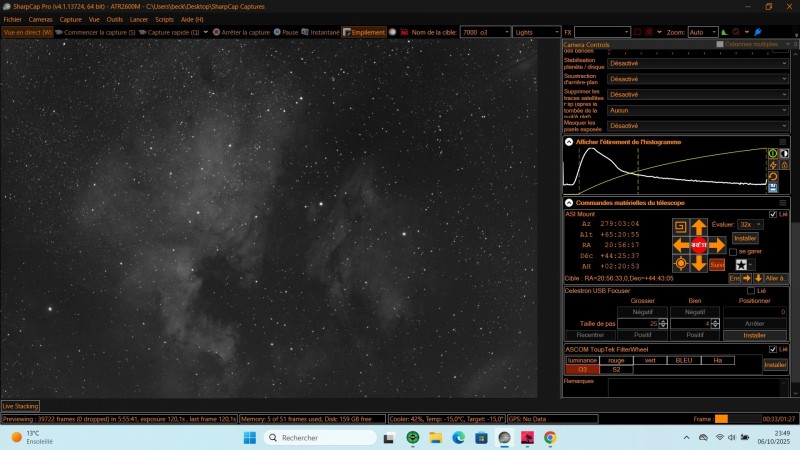Screen dimensions: 800x450
Task: Open the Aide (H) menu
Action: click(x=192, y=19)
